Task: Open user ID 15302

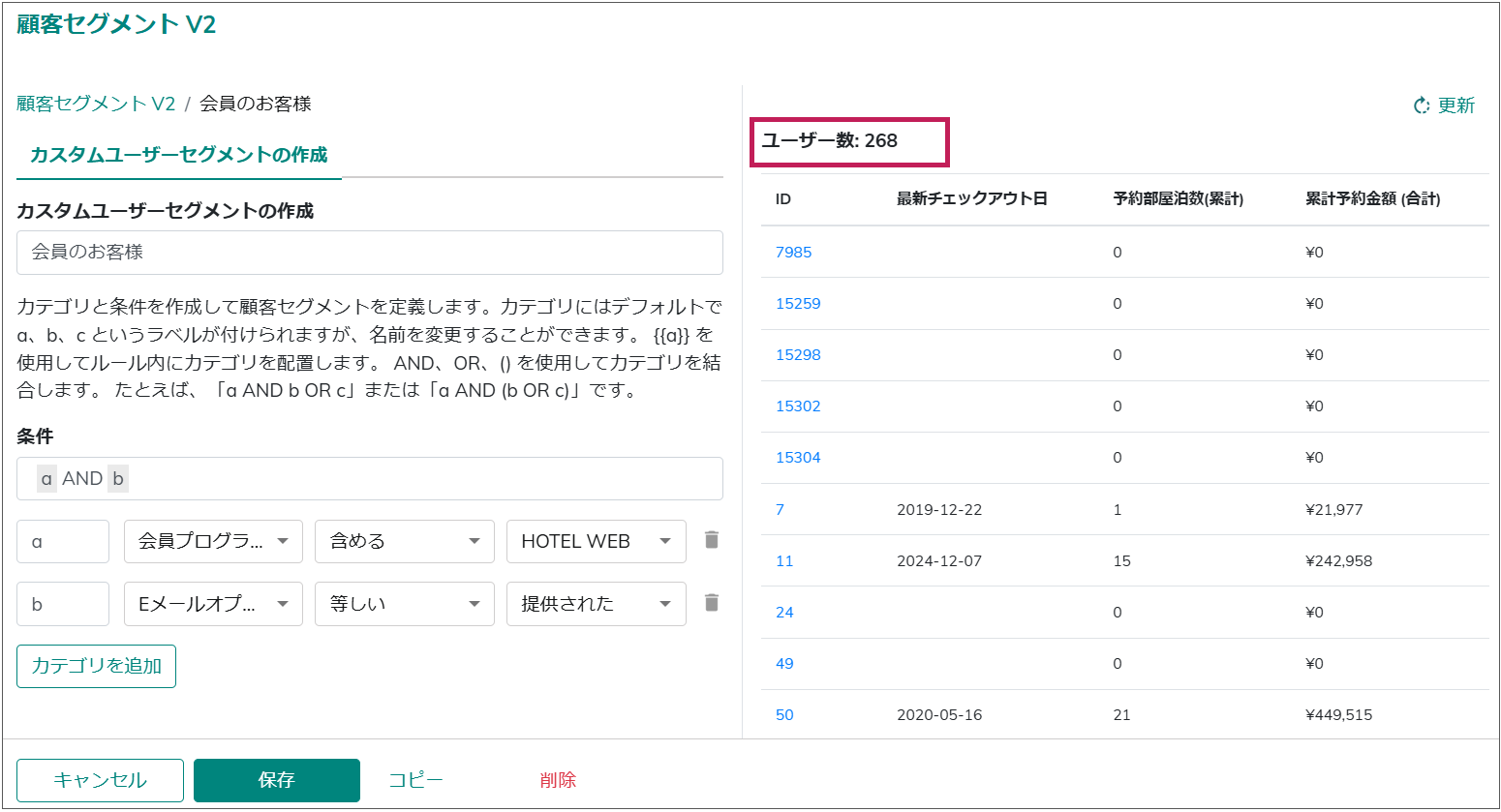Action: point(798,406)
